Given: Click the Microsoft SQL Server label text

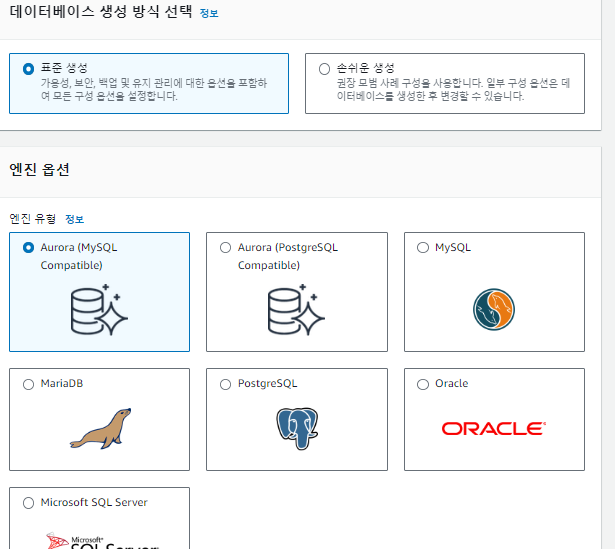Looking at the screenshot, I should pos(94,502).
